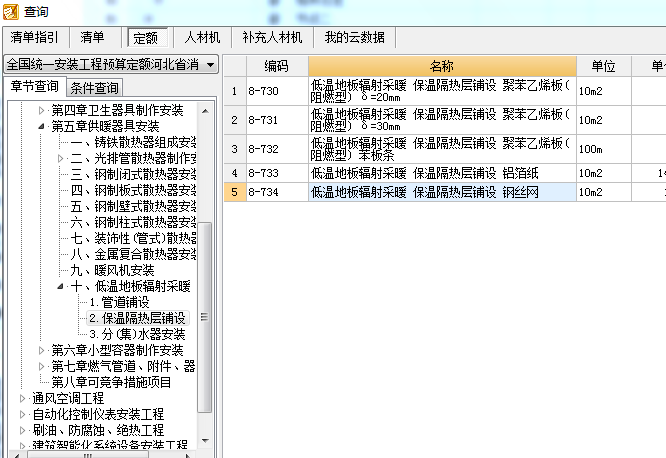Click name cell ending 苯板条
Viewport: 666px width, 458px height.
pos(442,149)
